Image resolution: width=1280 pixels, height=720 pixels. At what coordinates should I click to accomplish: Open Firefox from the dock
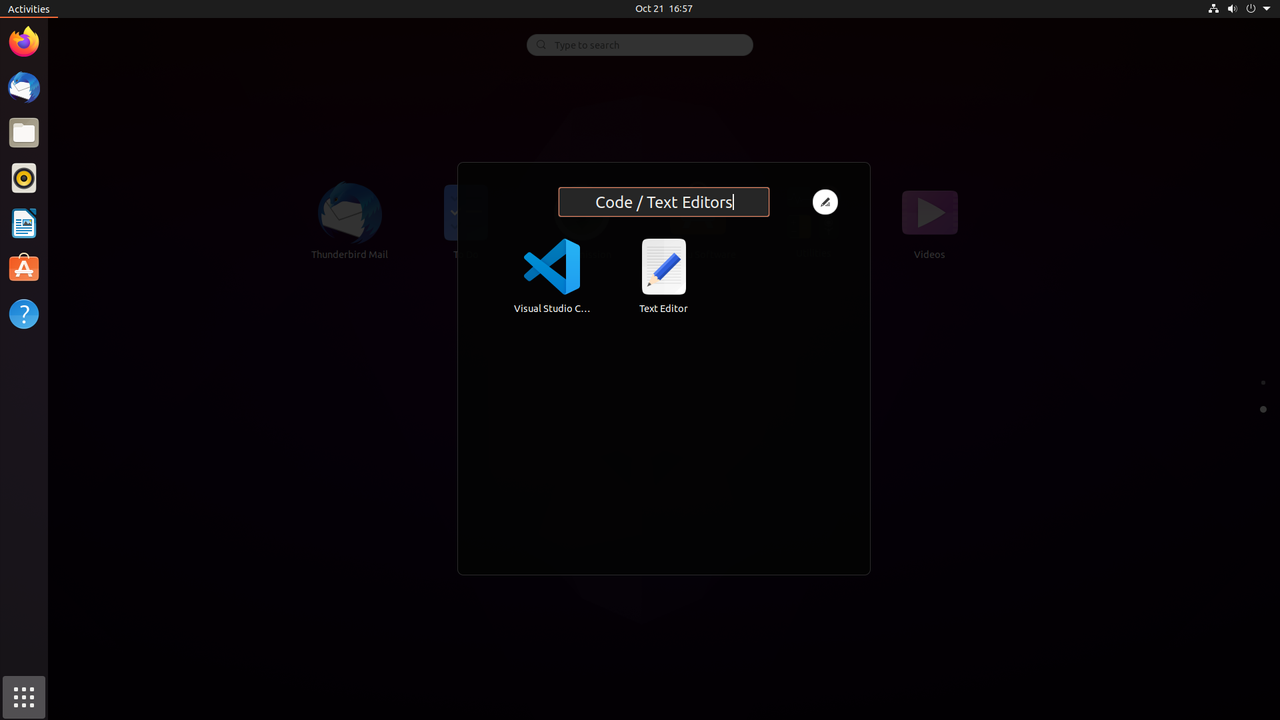[24, 42]
